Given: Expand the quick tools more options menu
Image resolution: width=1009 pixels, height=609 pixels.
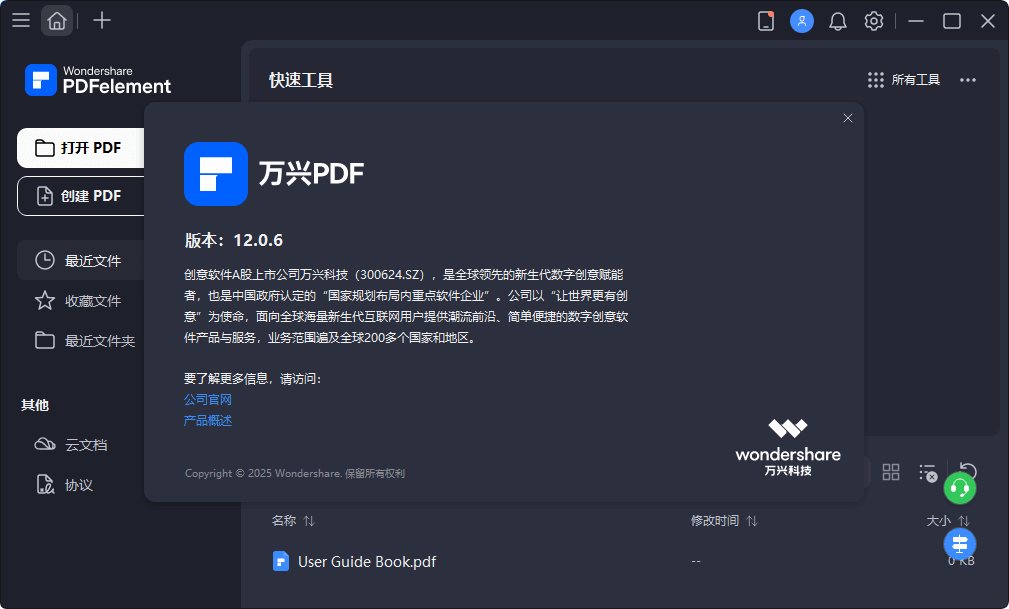Looking at the screenshot, I should pos(967,80).
